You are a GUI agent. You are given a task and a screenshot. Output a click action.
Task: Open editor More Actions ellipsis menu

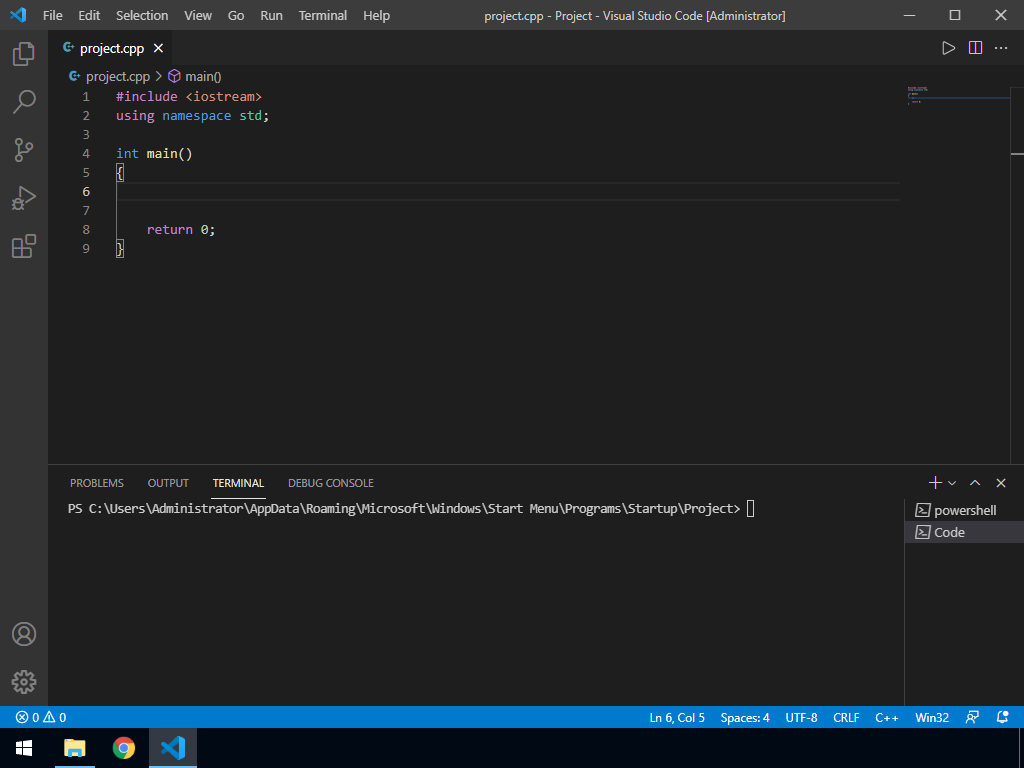[1001, 48]
